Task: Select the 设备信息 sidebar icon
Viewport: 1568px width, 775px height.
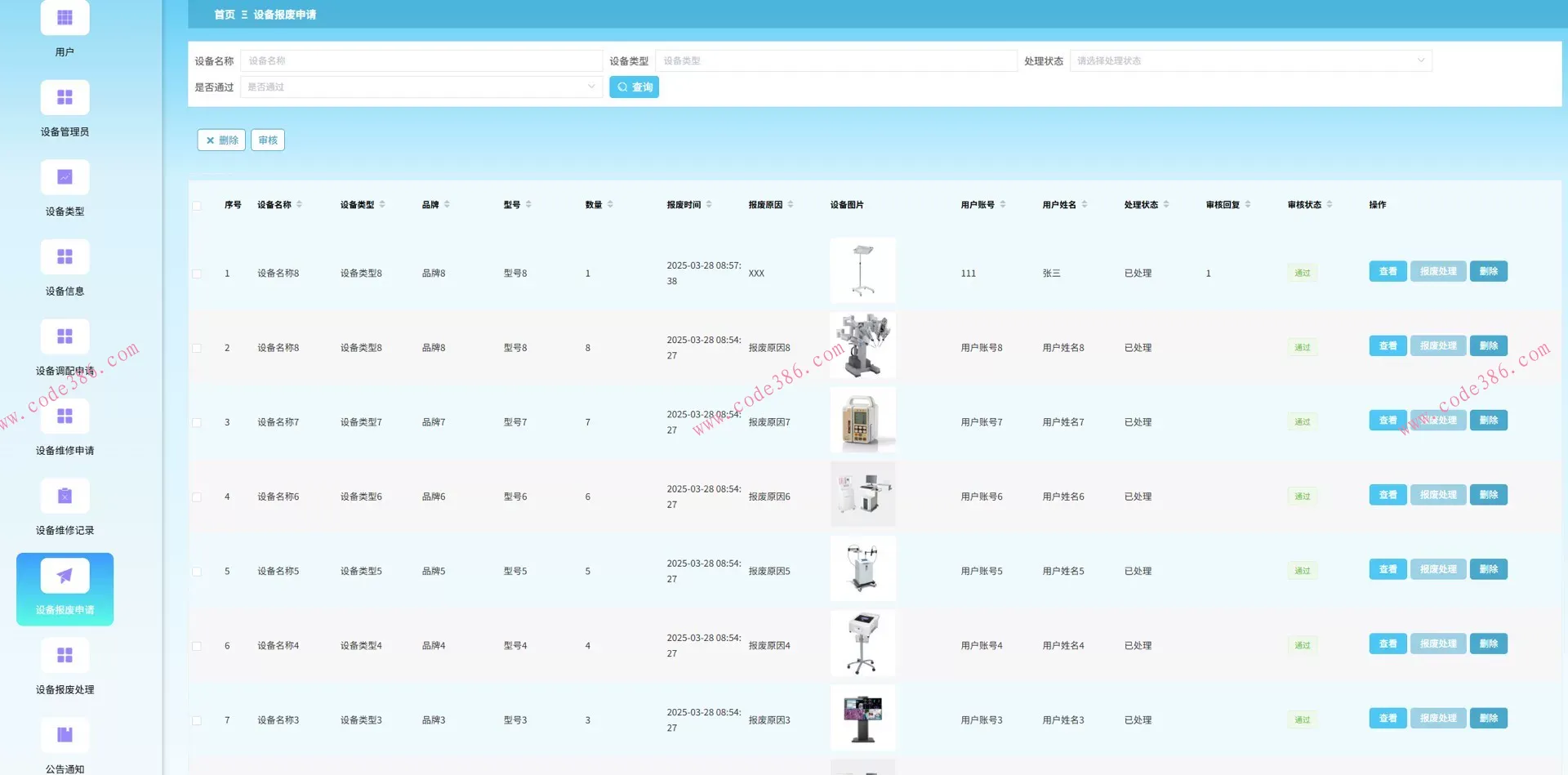Action: pos(65,257)
